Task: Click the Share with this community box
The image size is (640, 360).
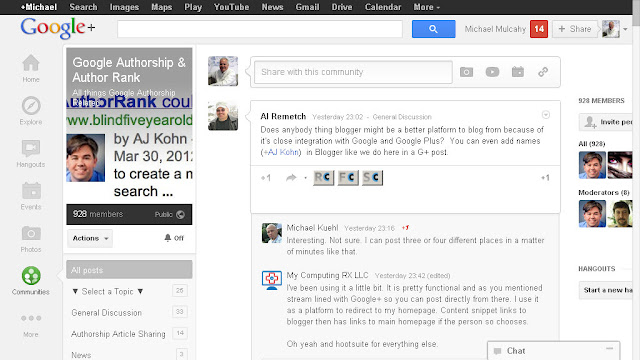Action: [x=353, y=72]
